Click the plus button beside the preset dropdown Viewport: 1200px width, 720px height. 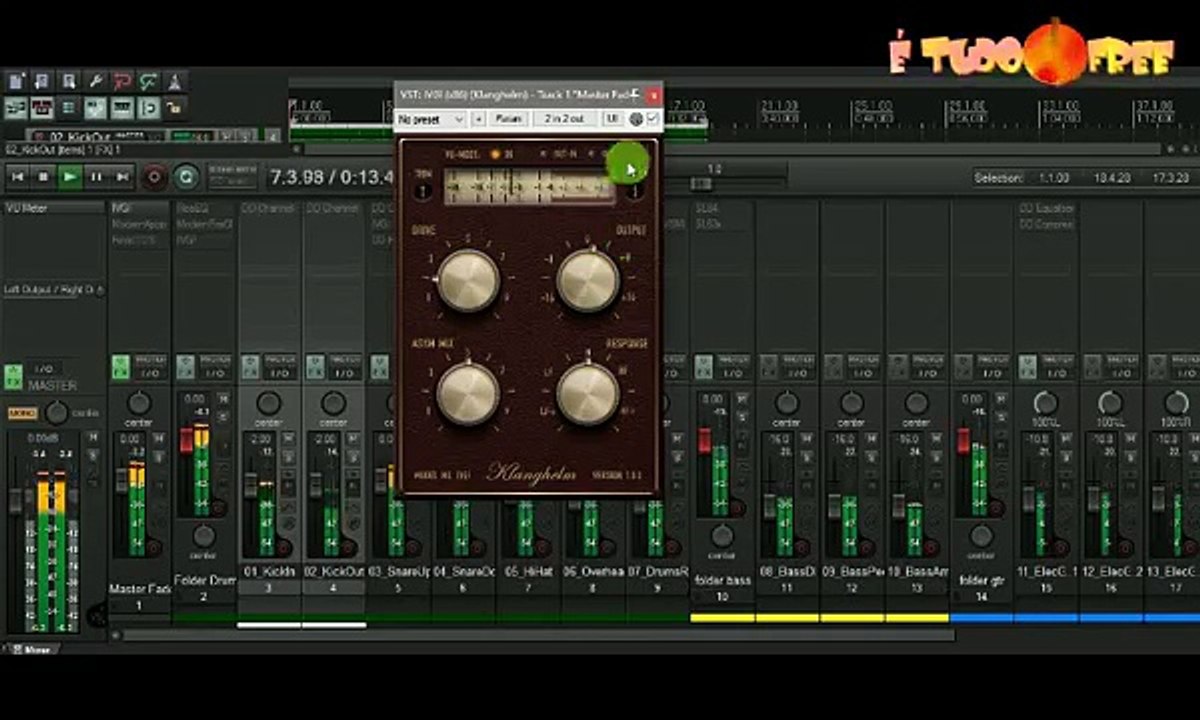(x=479, y=119)
